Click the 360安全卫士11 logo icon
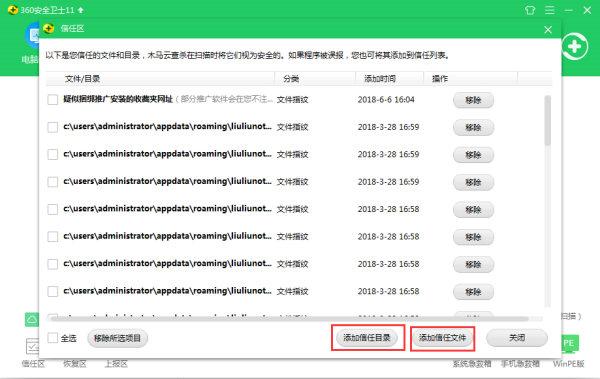This screenshot has width=600, height=379. pos(13,10)
